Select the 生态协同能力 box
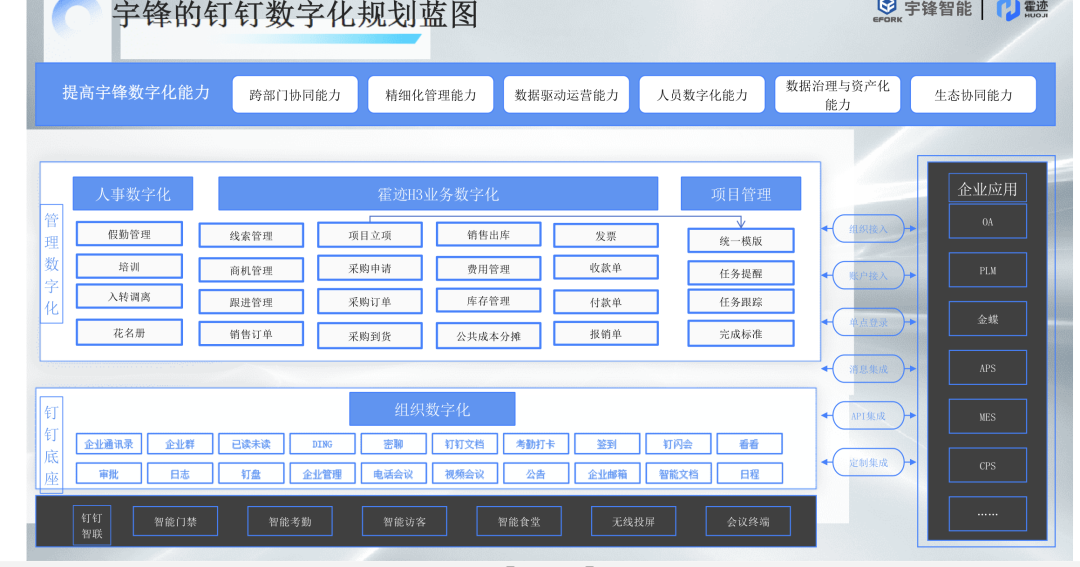This screenshot has height=567, width=1080. [x=973, y=94]
